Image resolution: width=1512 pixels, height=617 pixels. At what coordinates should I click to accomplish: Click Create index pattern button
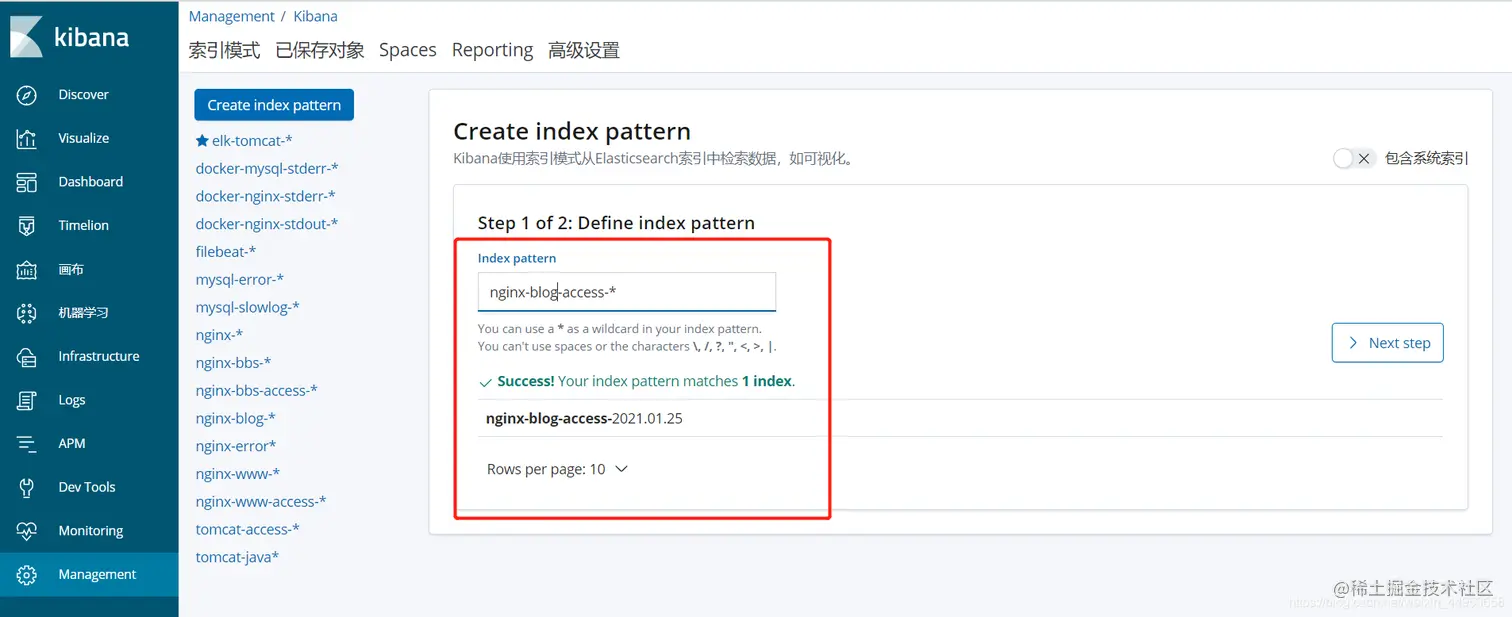(274, 105)
